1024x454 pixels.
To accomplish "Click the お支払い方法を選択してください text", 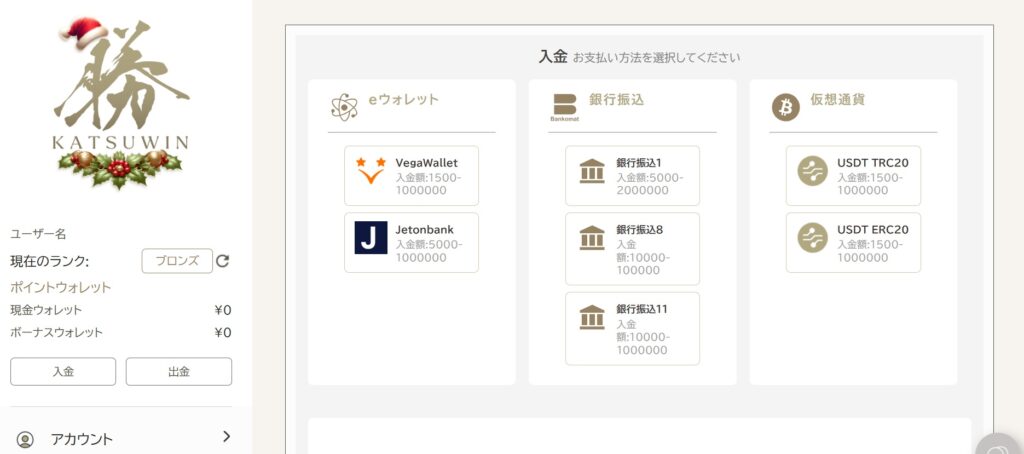I will tap(657, 57).
